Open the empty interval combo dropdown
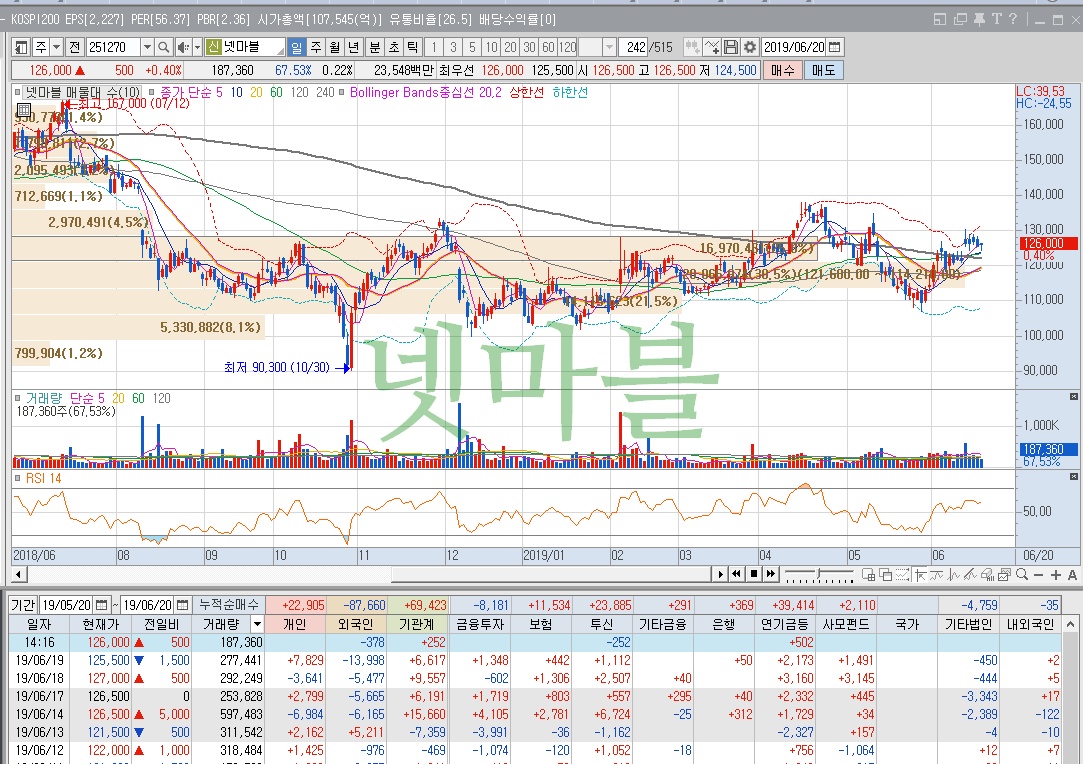 [608, 47]
